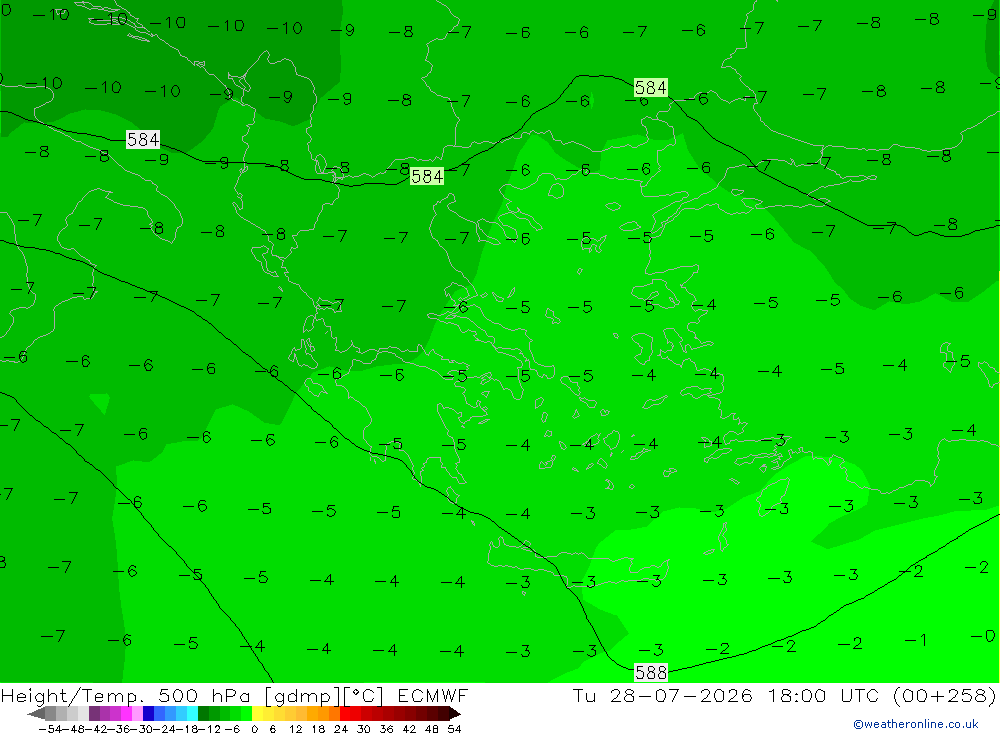Click the leftmost 584 contour label
Viewport: 1000px width, 733px height.
click(x=143, y=139)
